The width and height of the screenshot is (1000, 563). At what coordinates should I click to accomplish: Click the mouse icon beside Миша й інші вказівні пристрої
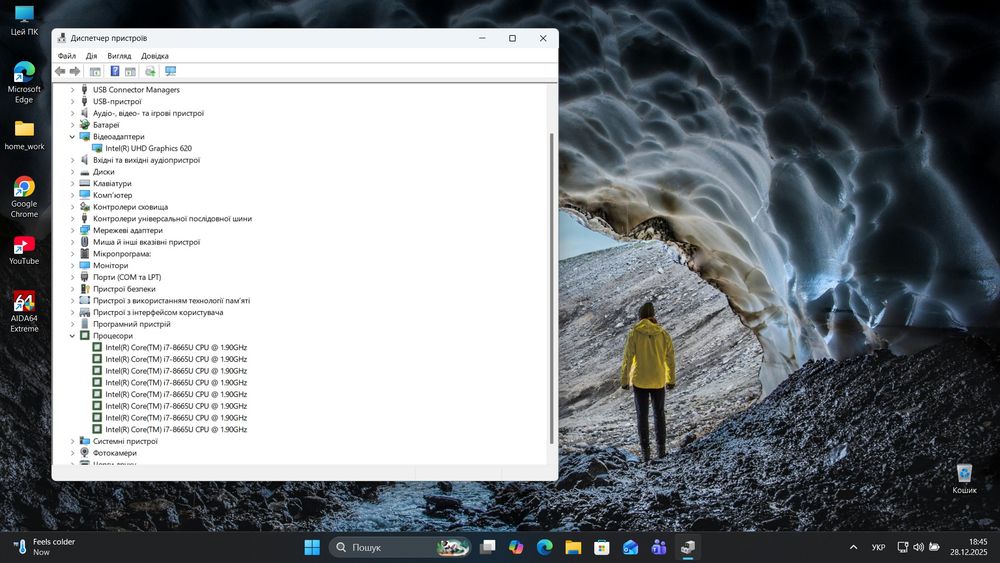pos(84,242)
